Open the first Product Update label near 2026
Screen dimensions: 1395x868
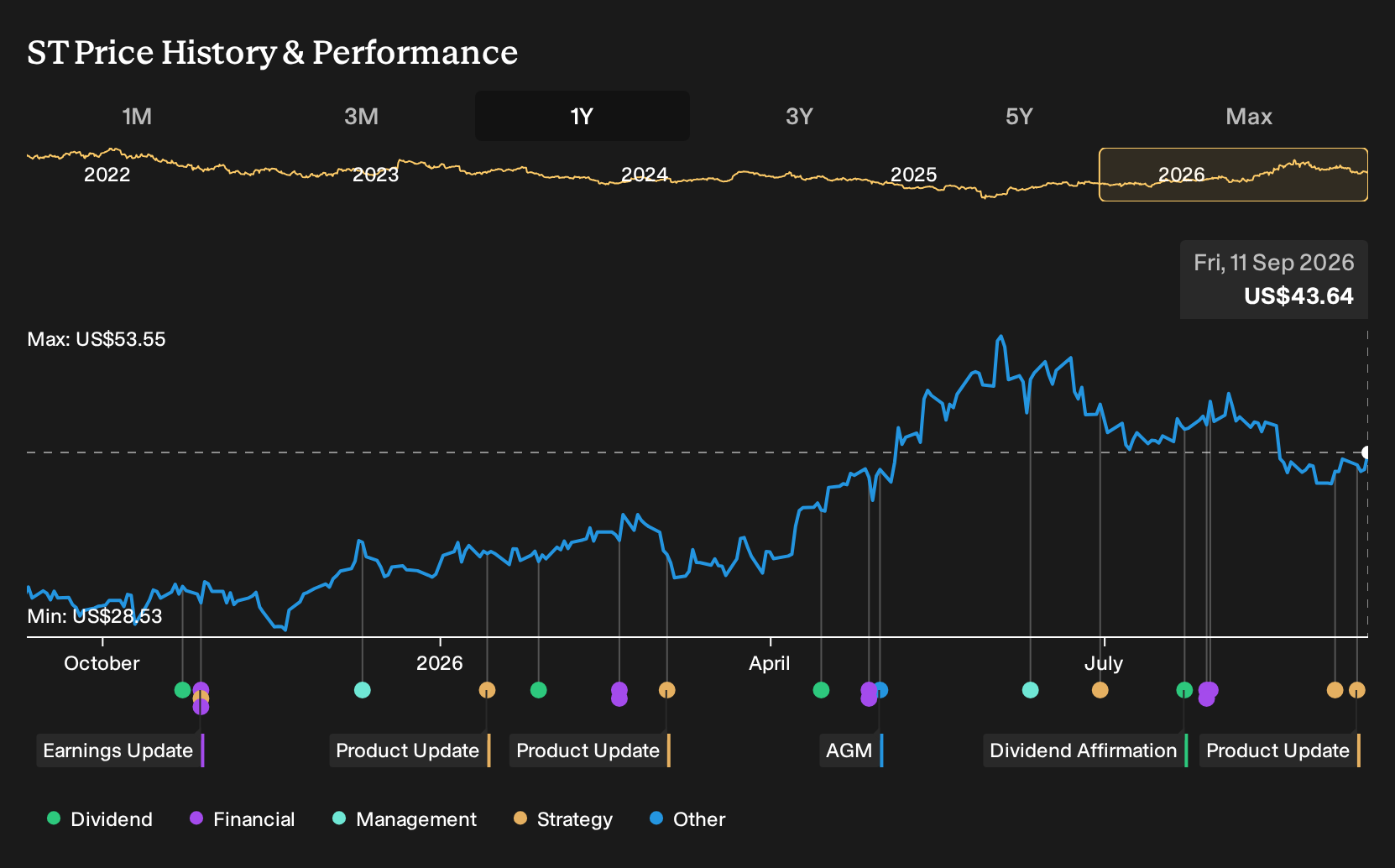(x=410, y=750)
